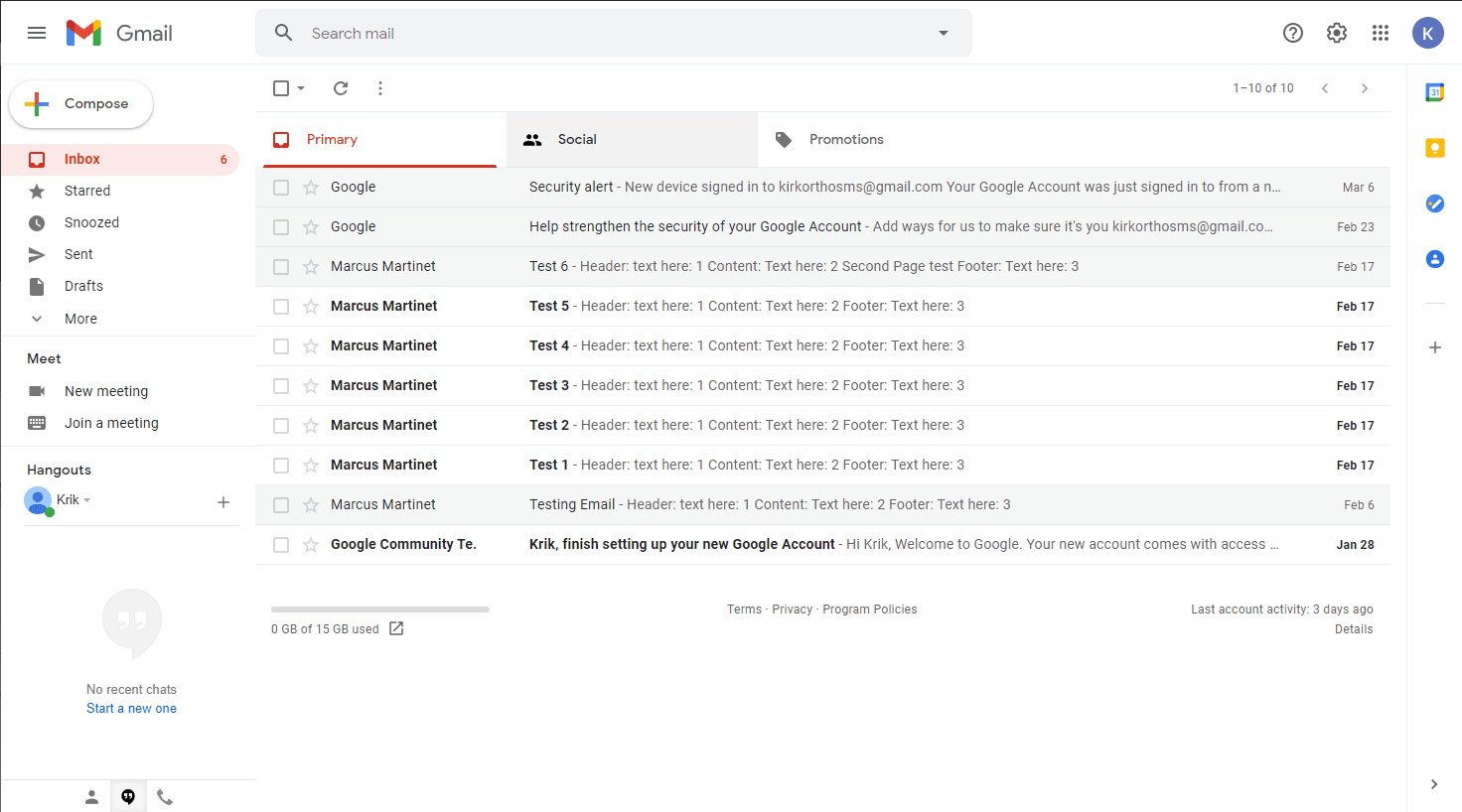Open Google Calendar in side panel
1462x812 pixels.
pyautogui.click(x=1434, y=92)
